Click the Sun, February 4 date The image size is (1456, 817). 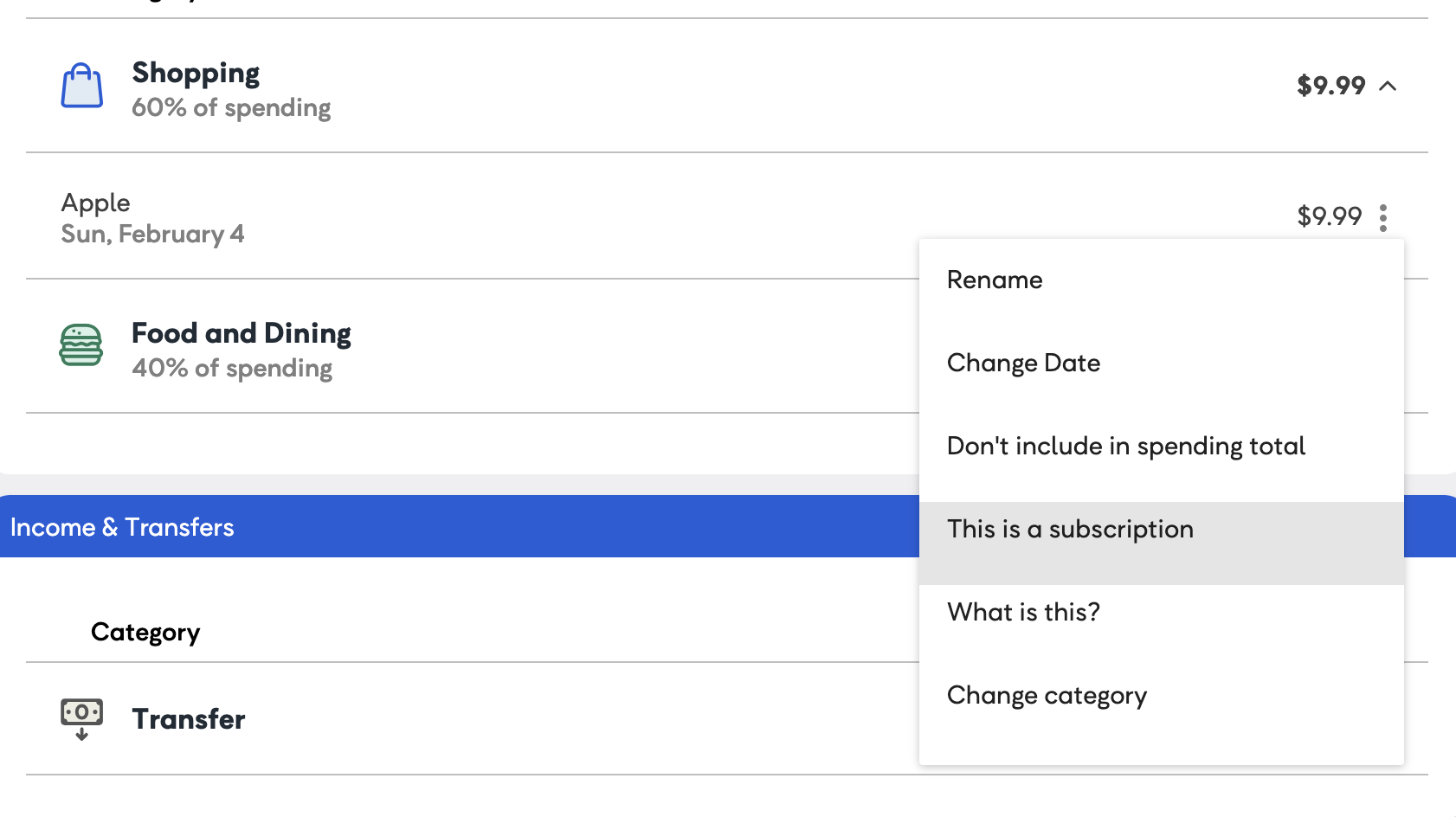coord(152,235)
